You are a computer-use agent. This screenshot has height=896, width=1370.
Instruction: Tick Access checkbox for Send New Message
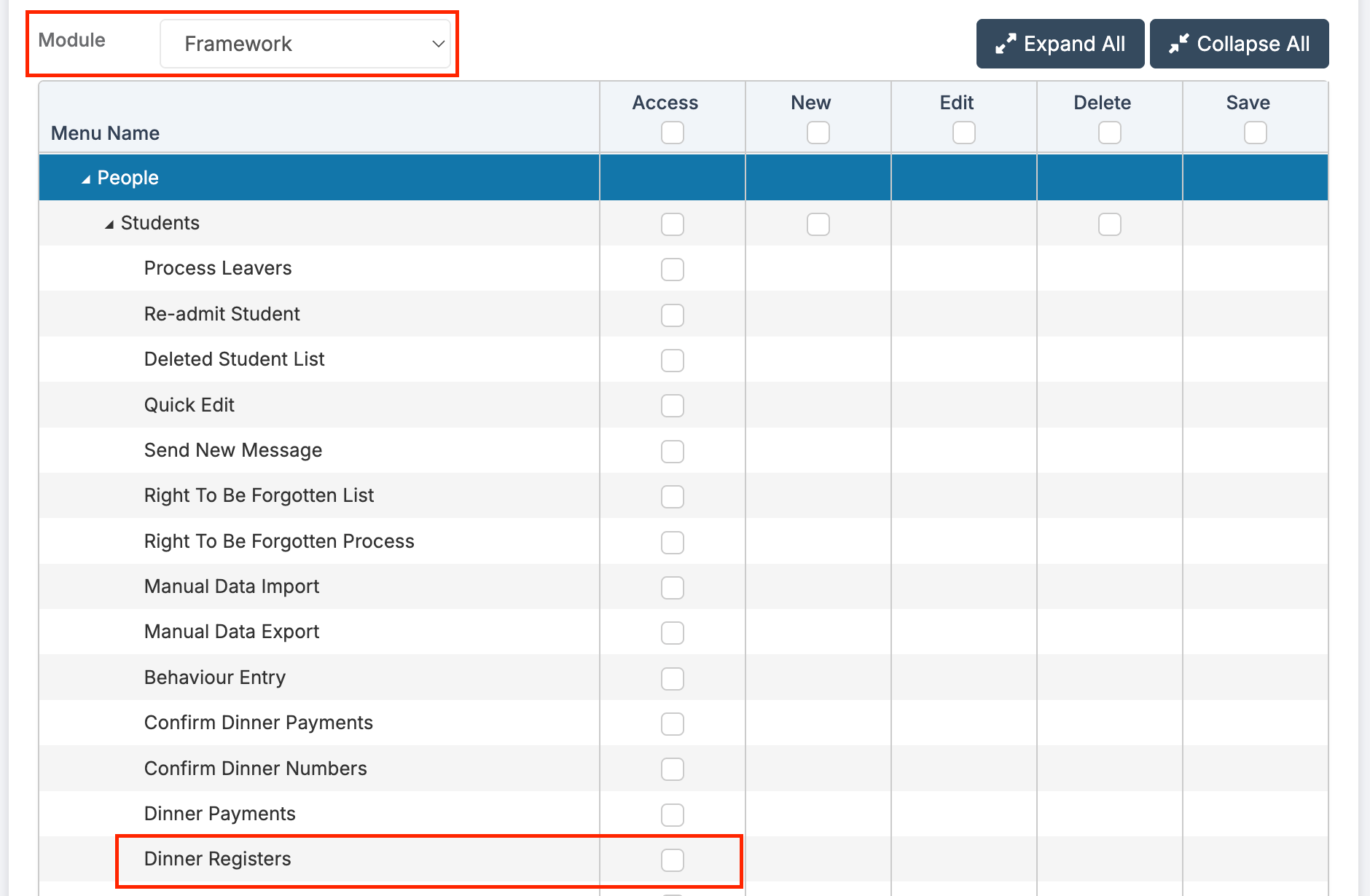tap(673, 452)
